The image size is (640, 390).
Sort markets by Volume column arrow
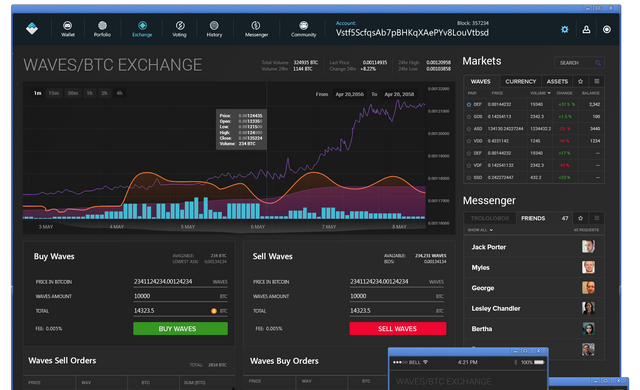[x=549, y=93]
